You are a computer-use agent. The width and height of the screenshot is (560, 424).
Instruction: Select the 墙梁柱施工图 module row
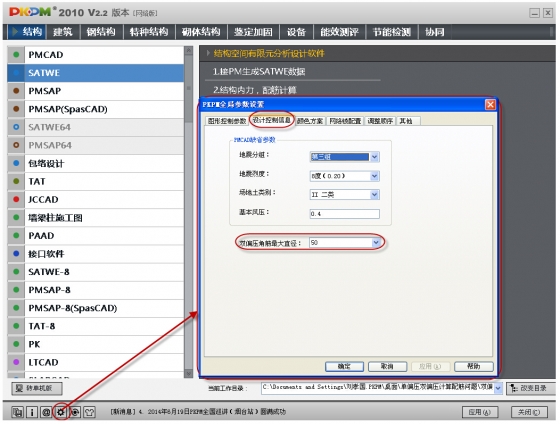point(96,218)
